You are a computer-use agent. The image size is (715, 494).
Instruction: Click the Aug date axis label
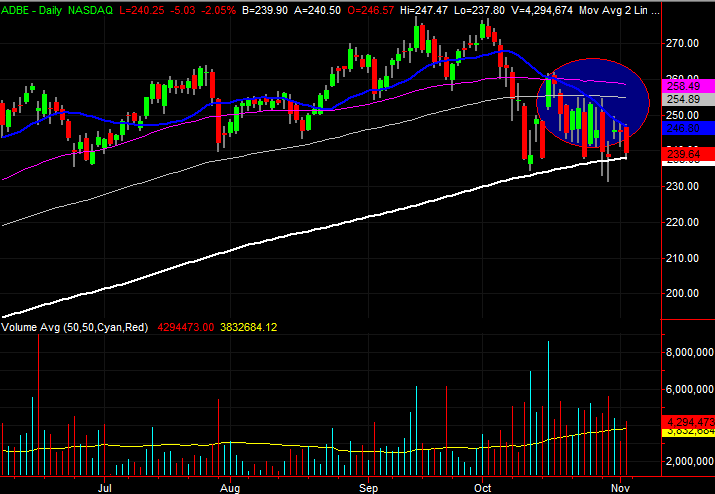point(230,488)
